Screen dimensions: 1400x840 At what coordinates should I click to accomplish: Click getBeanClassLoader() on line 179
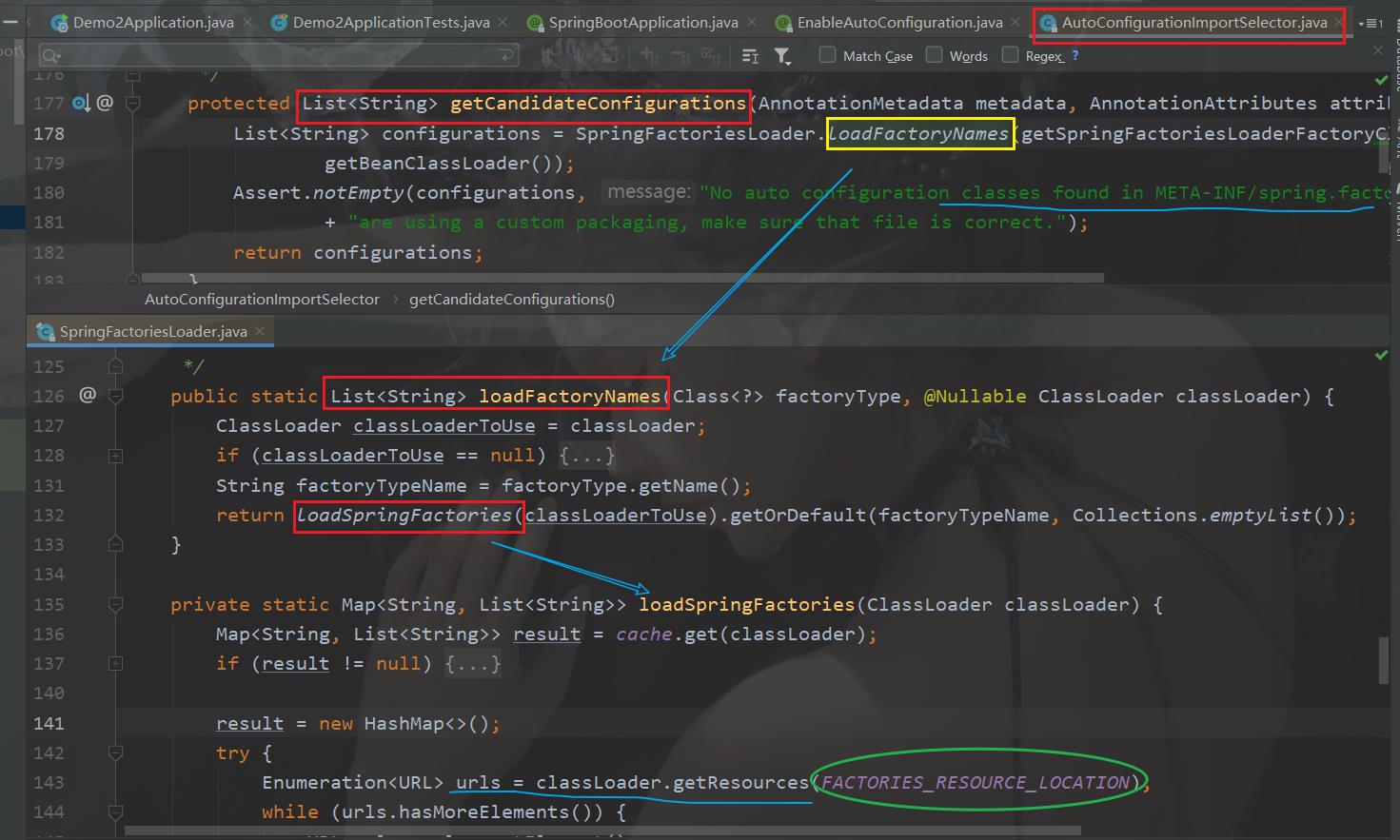click(x=444, y=163)
